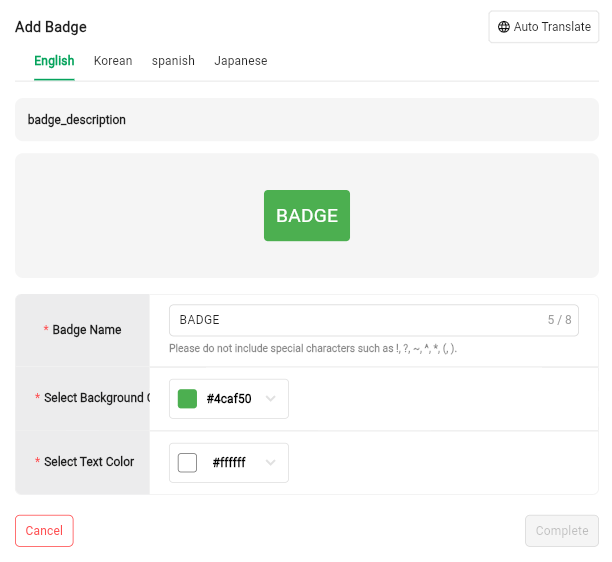Click the white text color swatch
This screenshot has width=612, height=562.
187,463
